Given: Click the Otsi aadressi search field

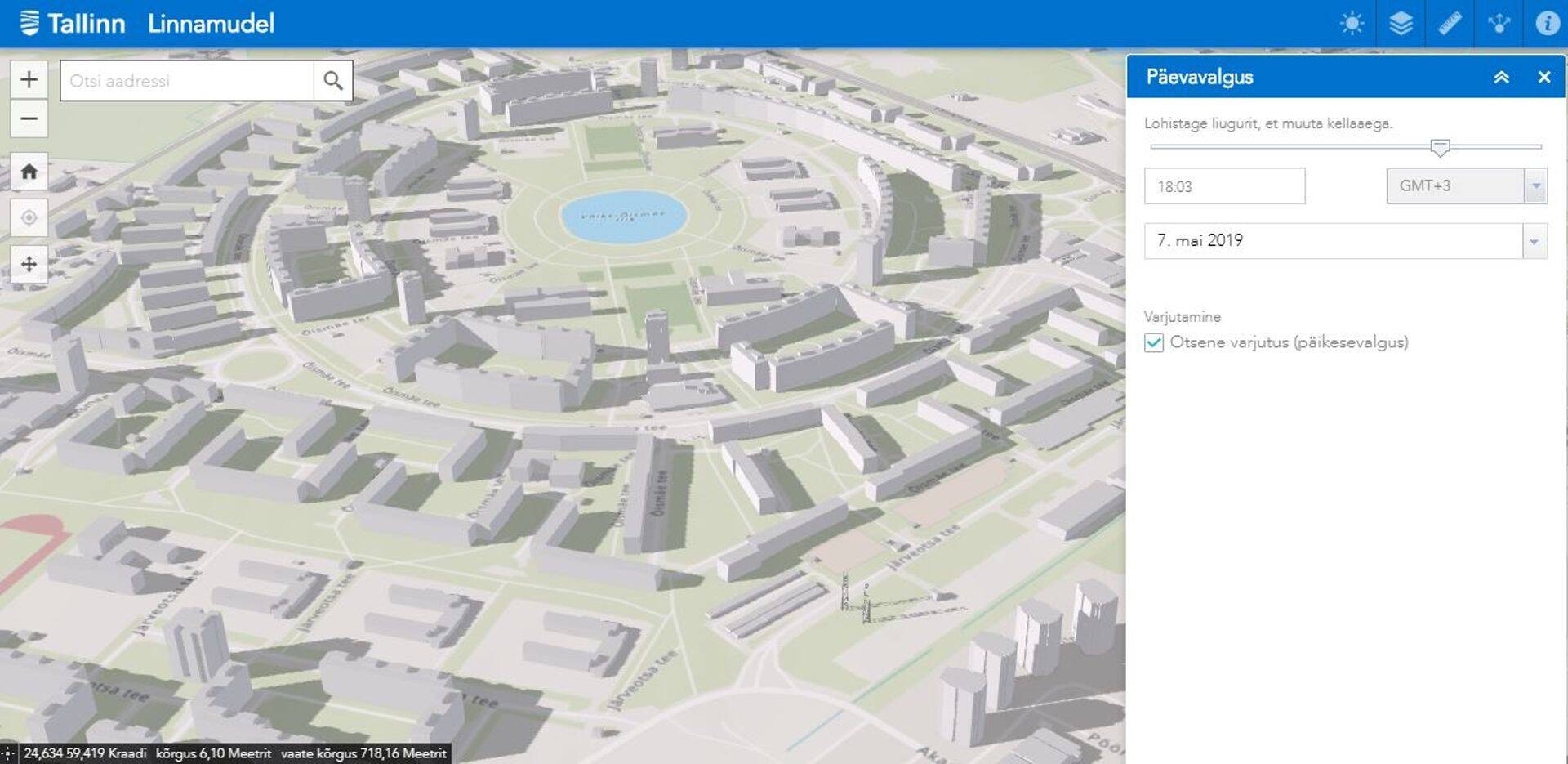Looking at the screenshot, I should tap(186, 81).
